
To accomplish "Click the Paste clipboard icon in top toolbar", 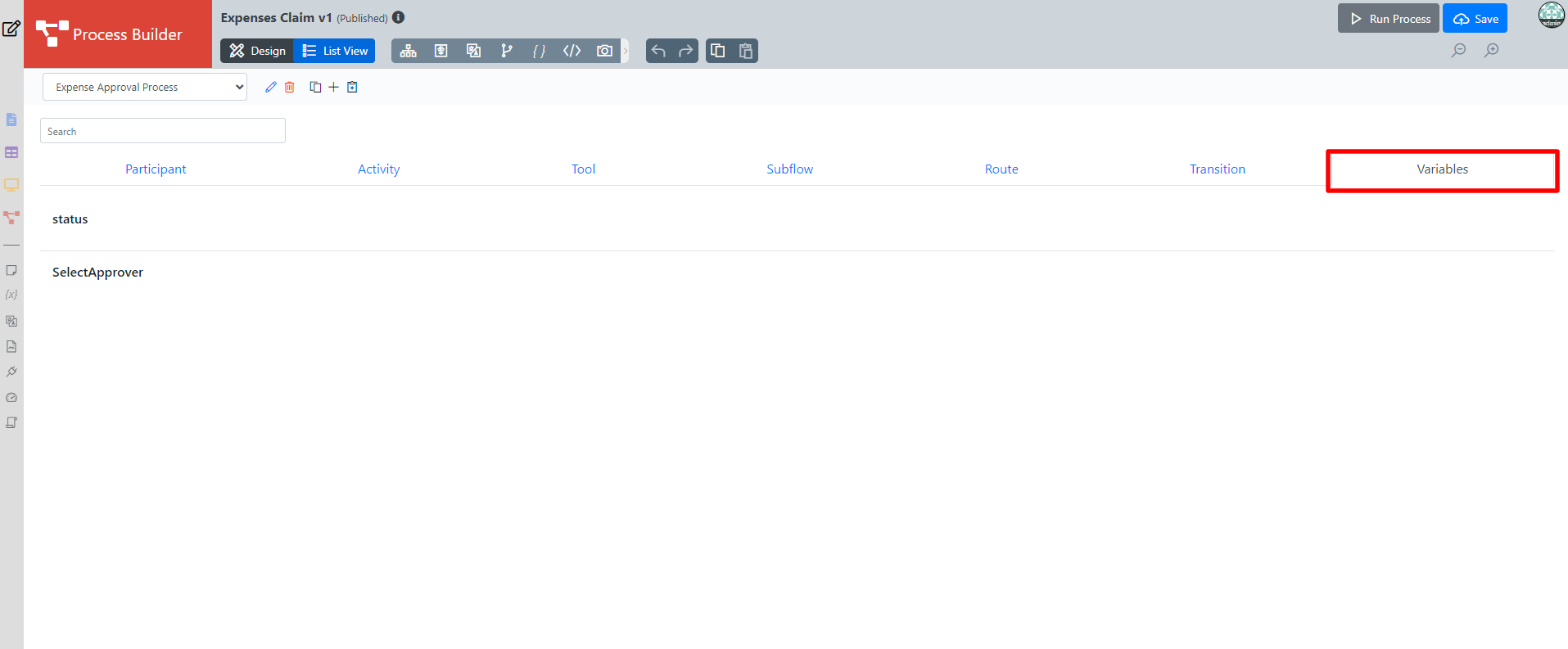I will [746, 51].
